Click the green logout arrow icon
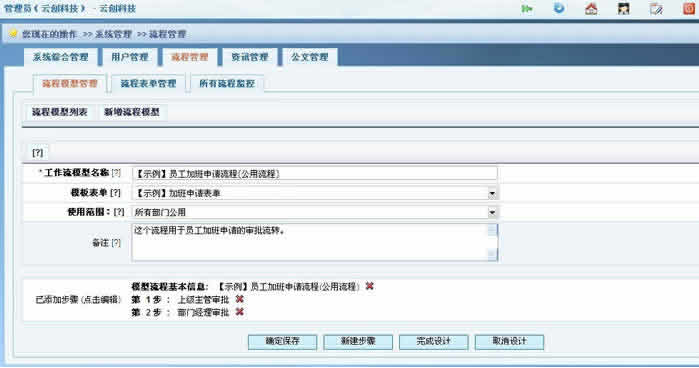Image resolution: width=699 pixels, height=368 pixels. click(527, 9)
